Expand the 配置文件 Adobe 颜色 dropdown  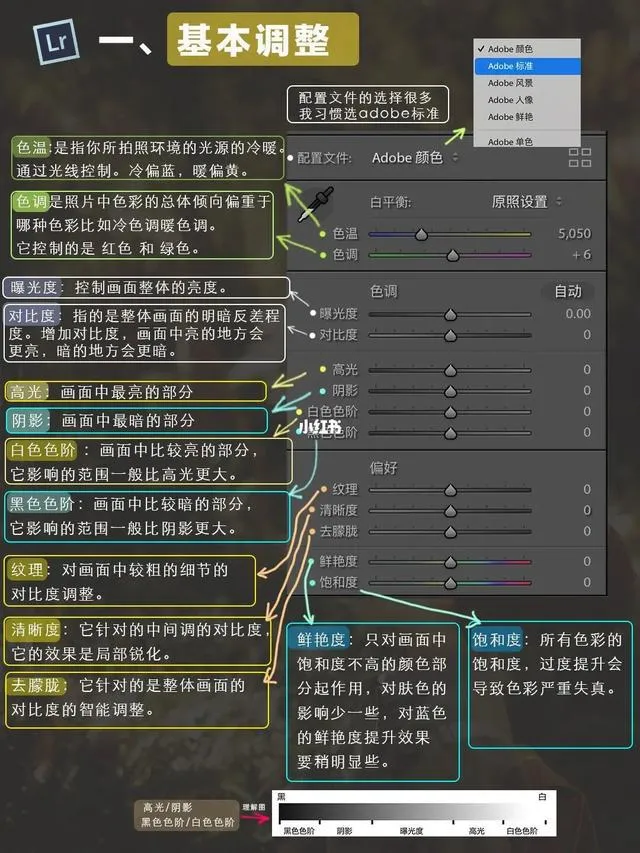click(415, 158)
